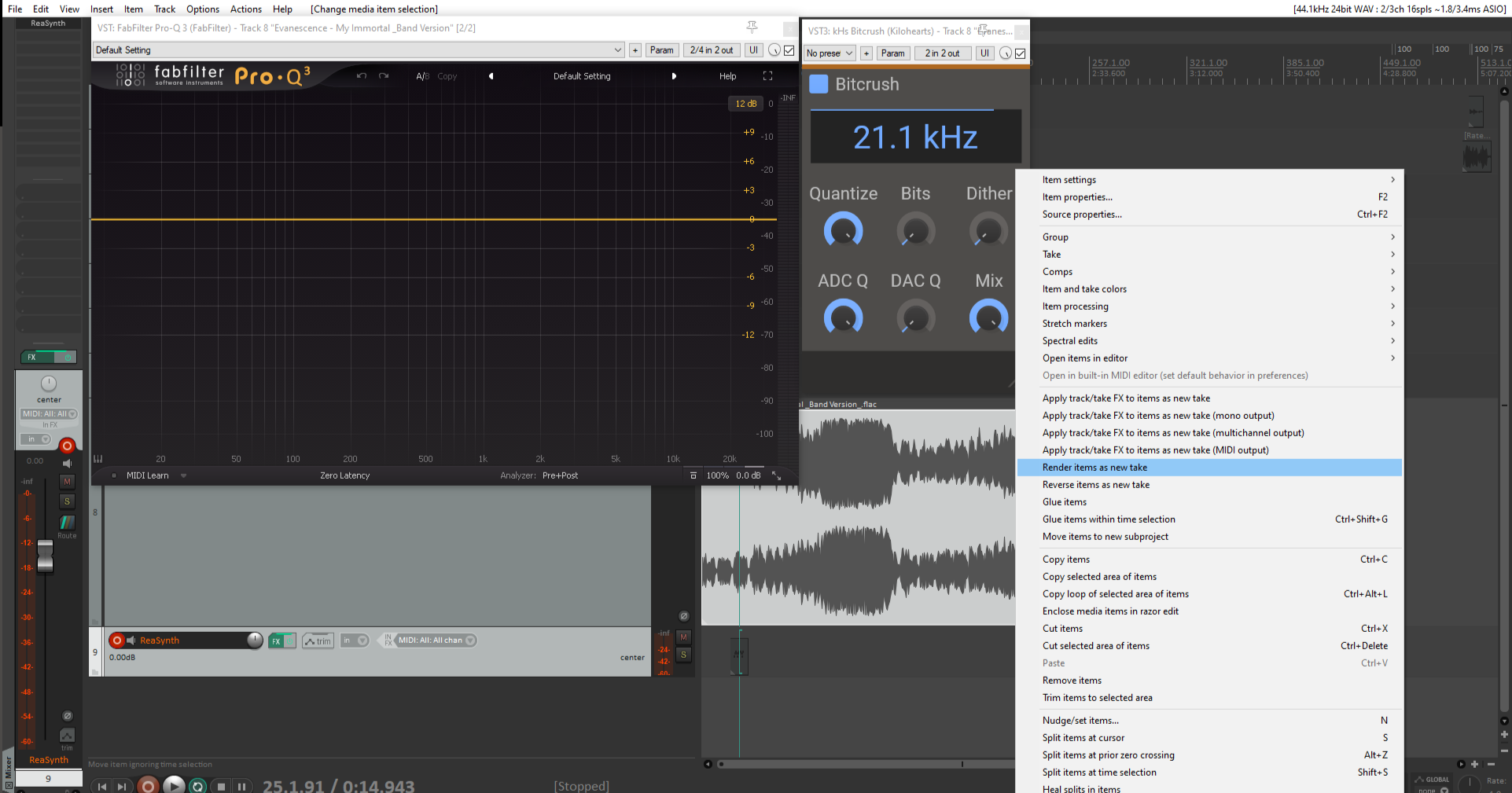Click Bitcrush 21.1 kHz frequency display
Image resolution: width=1512 pixels, height=793 pixels.
tap(916, 138)
